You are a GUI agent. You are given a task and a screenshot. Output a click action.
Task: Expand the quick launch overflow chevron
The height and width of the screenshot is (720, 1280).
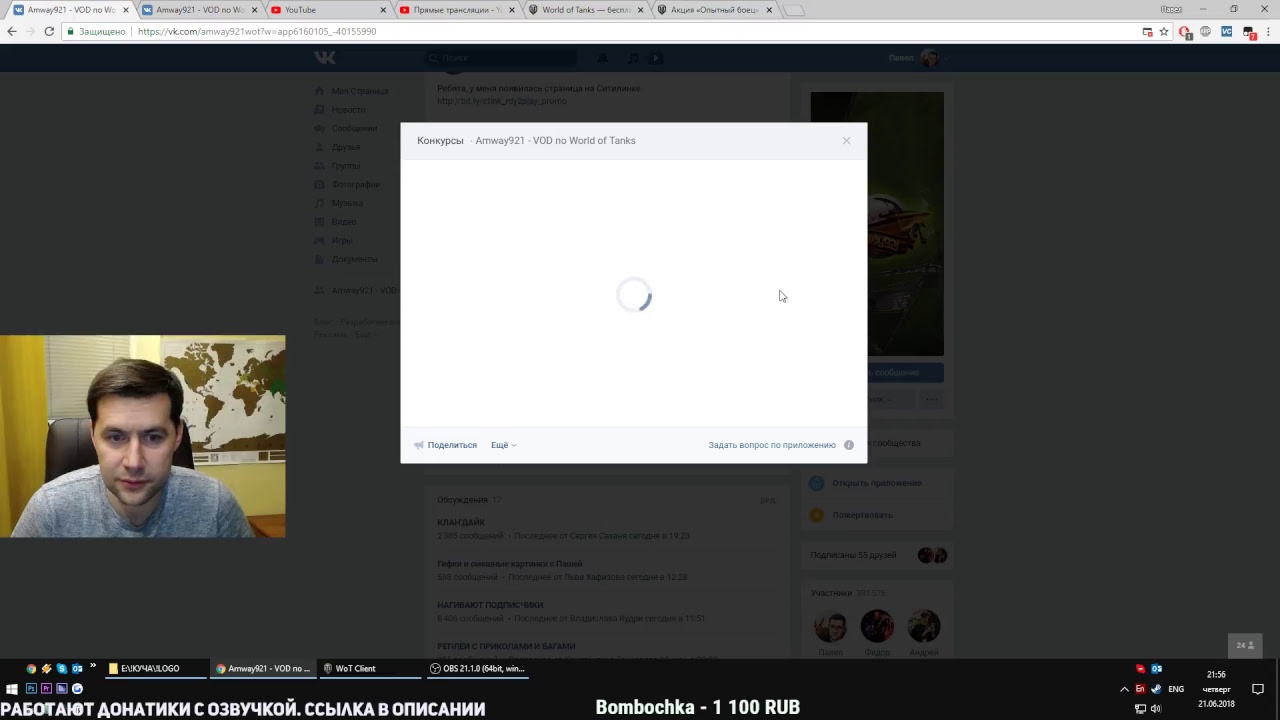(93, 667)
